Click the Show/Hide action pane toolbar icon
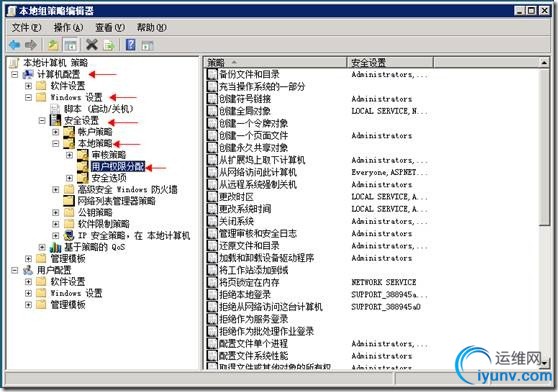Screen dimensions: 558x392 (x=147, y=45)
